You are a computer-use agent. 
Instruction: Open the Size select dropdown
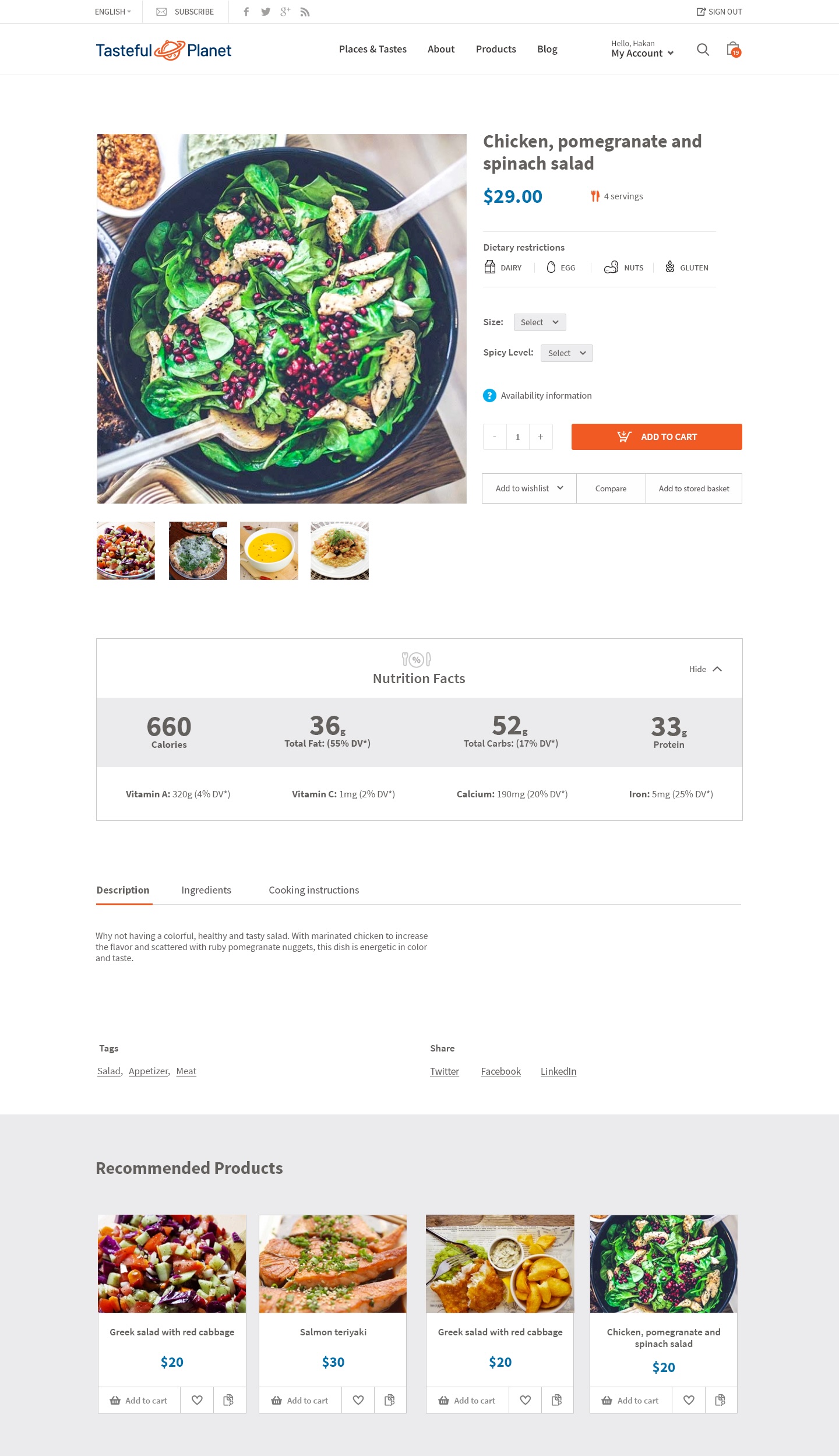pyautogui.click(x=540, y=322)
